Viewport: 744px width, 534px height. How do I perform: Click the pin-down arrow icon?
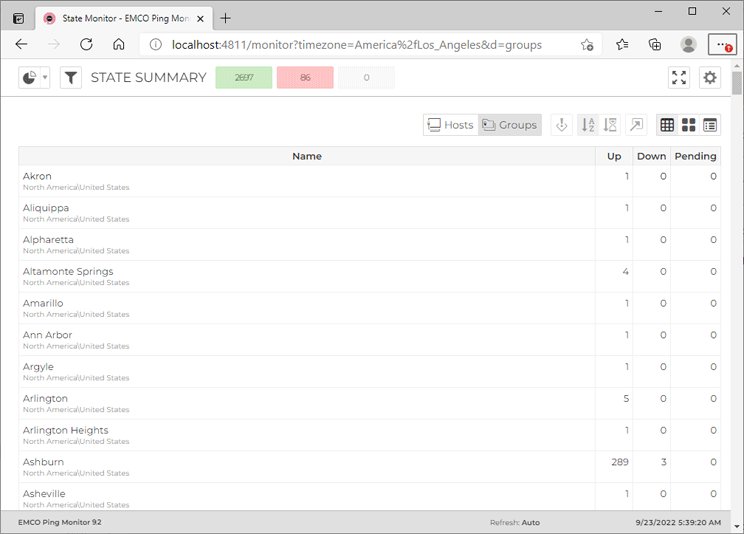(562, 125)
